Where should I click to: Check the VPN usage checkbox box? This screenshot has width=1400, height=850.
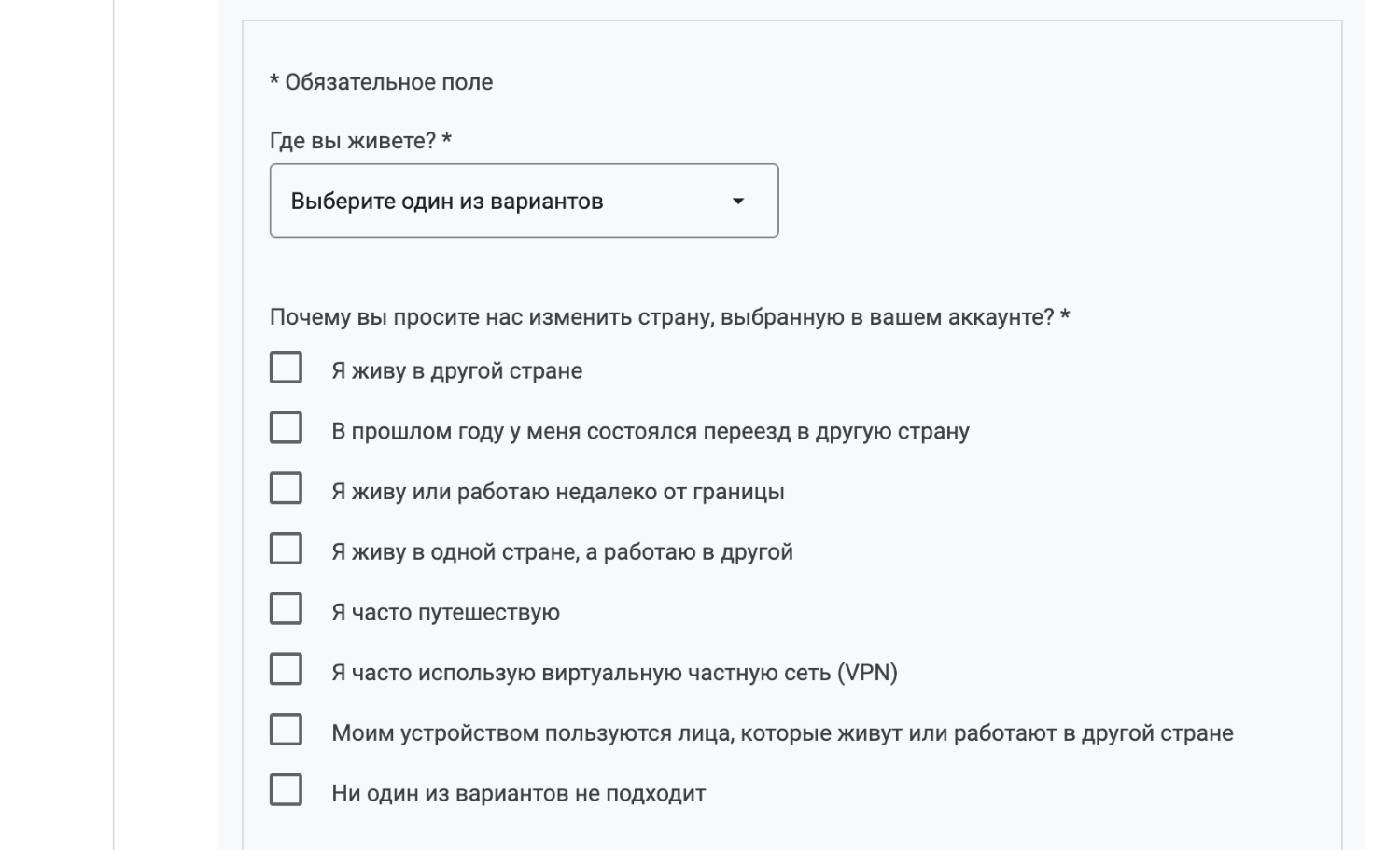286,669
